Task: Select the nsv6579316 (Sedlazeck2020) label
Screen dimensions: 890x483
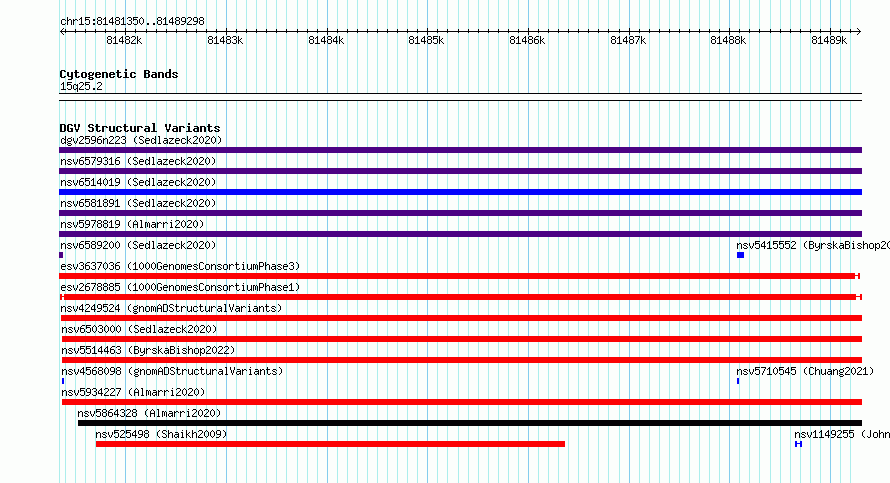Action: [x=138, y=161]
